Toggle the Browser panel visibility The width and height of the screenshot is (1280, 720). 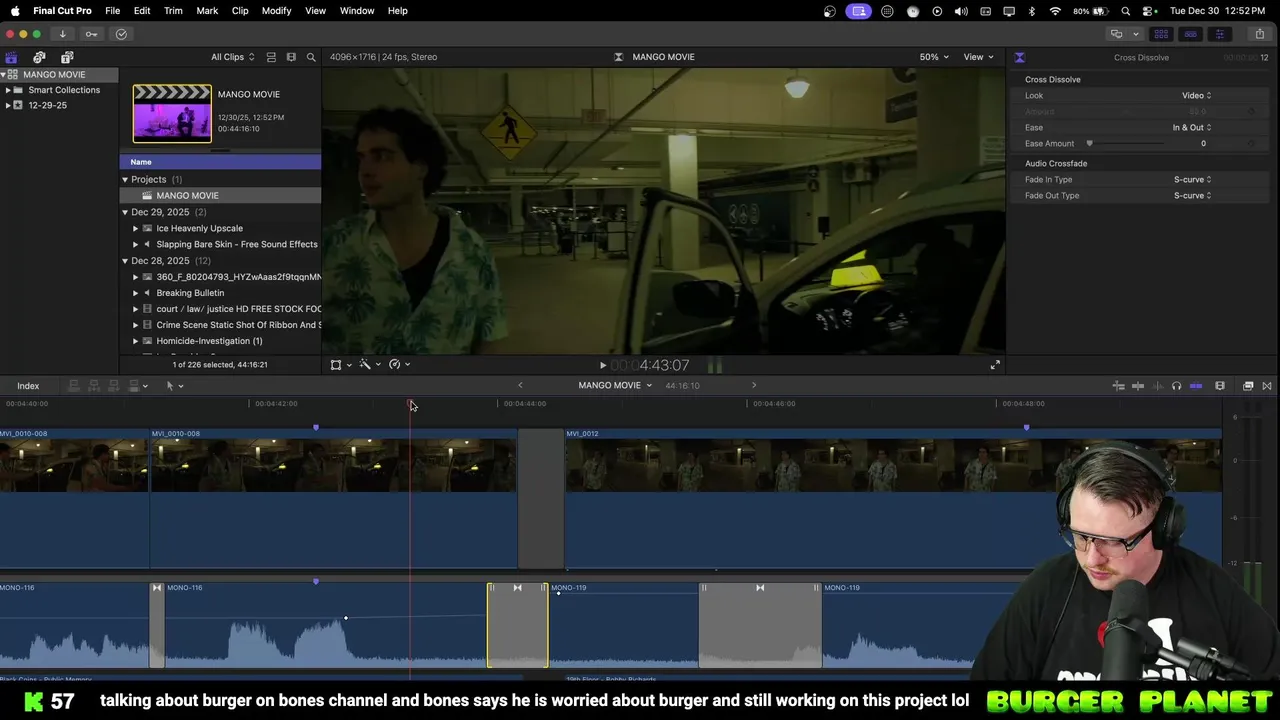pos(1161,34)
